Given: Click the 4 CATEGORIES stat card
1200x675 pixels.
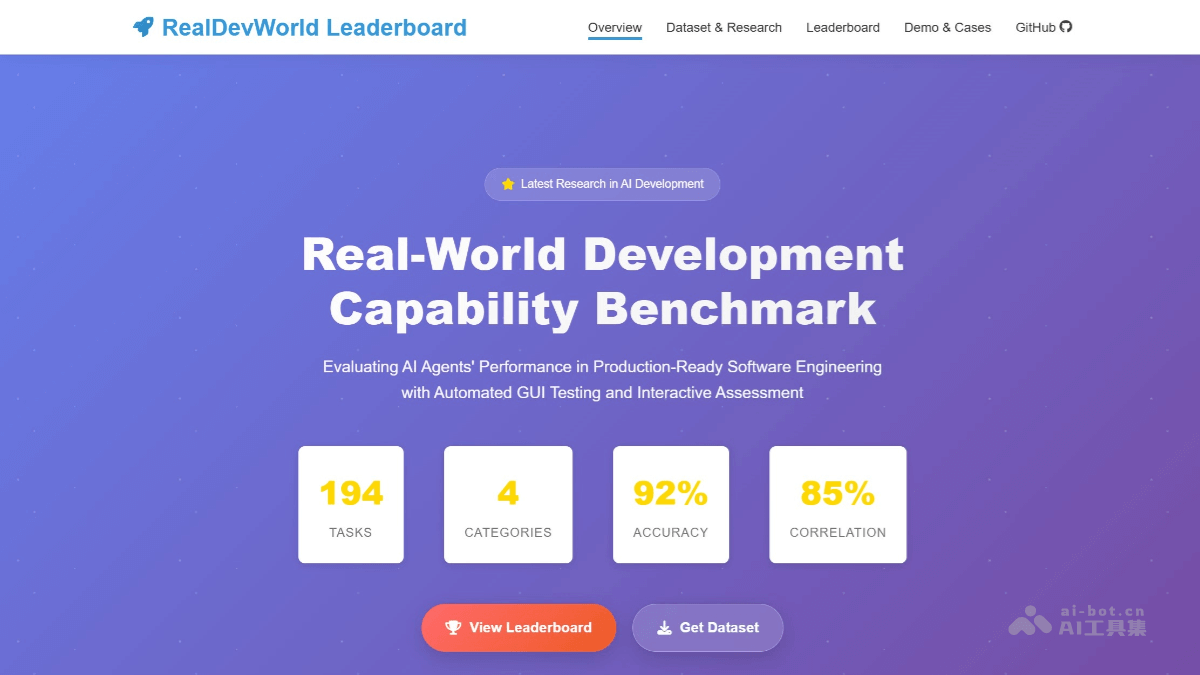Looking at the screenshot, I should coord(508,504).
